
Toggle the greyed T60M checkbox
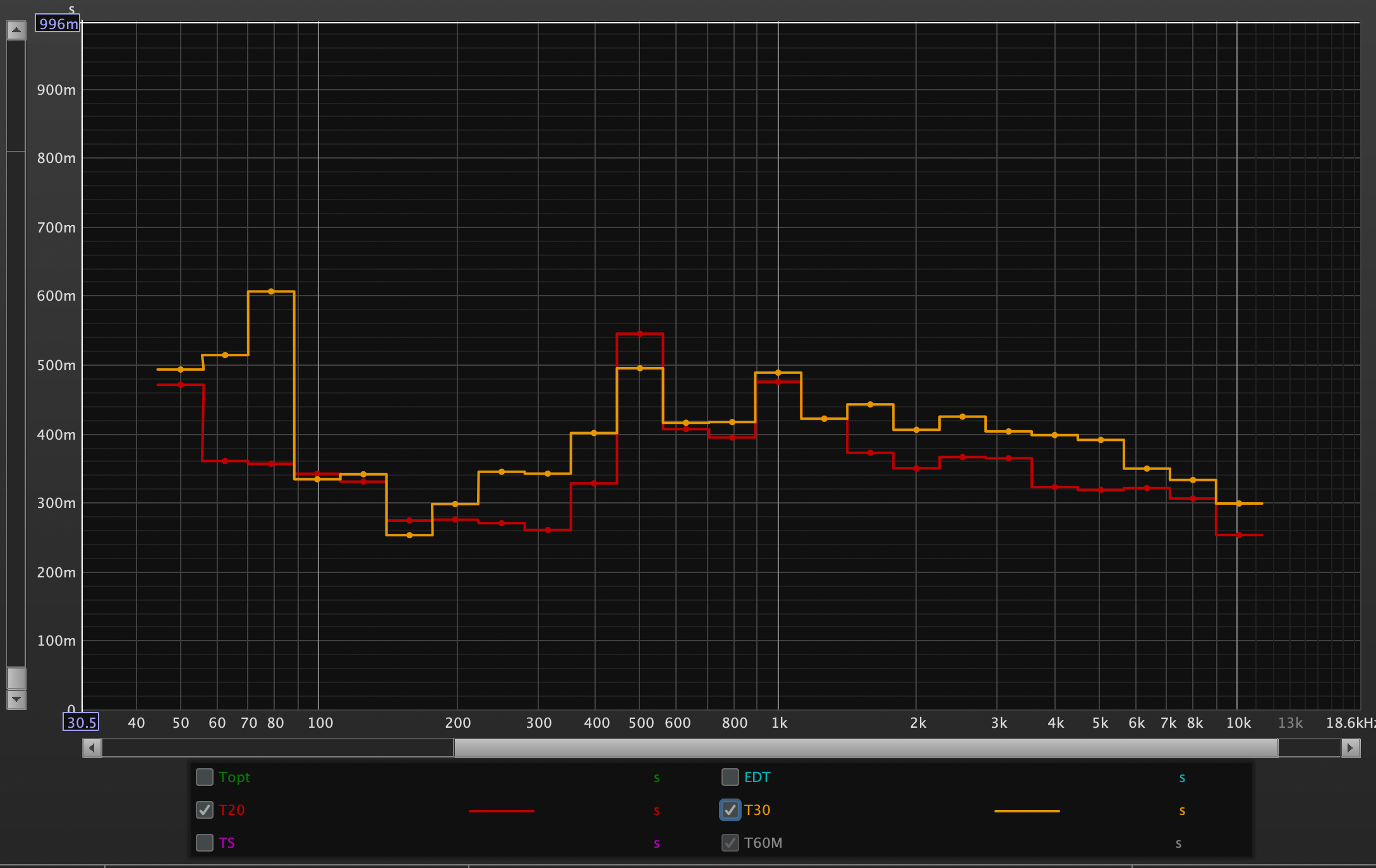tap(730, 843)
